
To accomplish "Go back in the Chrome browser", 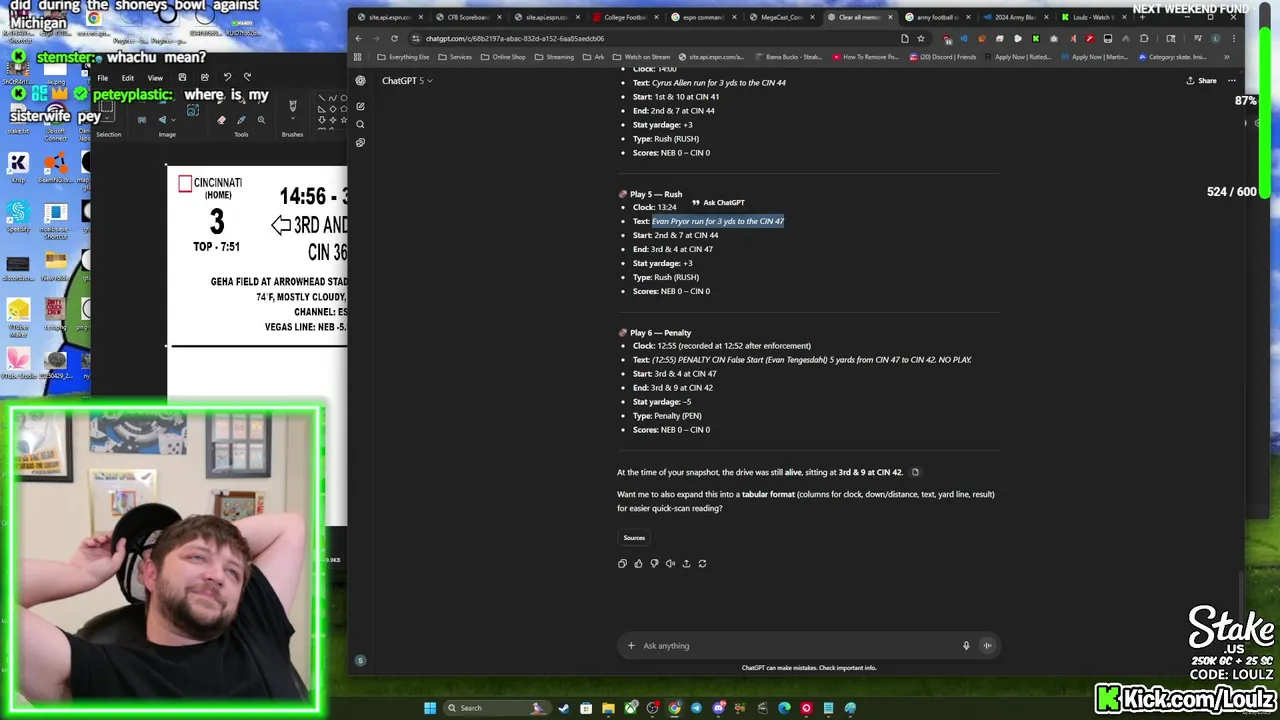I will click(x=359, y=39).
